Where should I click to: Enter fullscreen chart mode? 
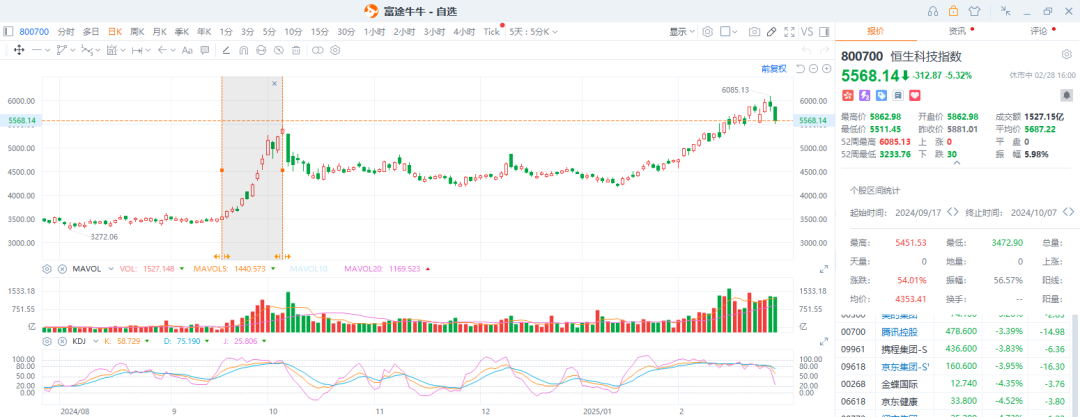[x=790, y=32]
